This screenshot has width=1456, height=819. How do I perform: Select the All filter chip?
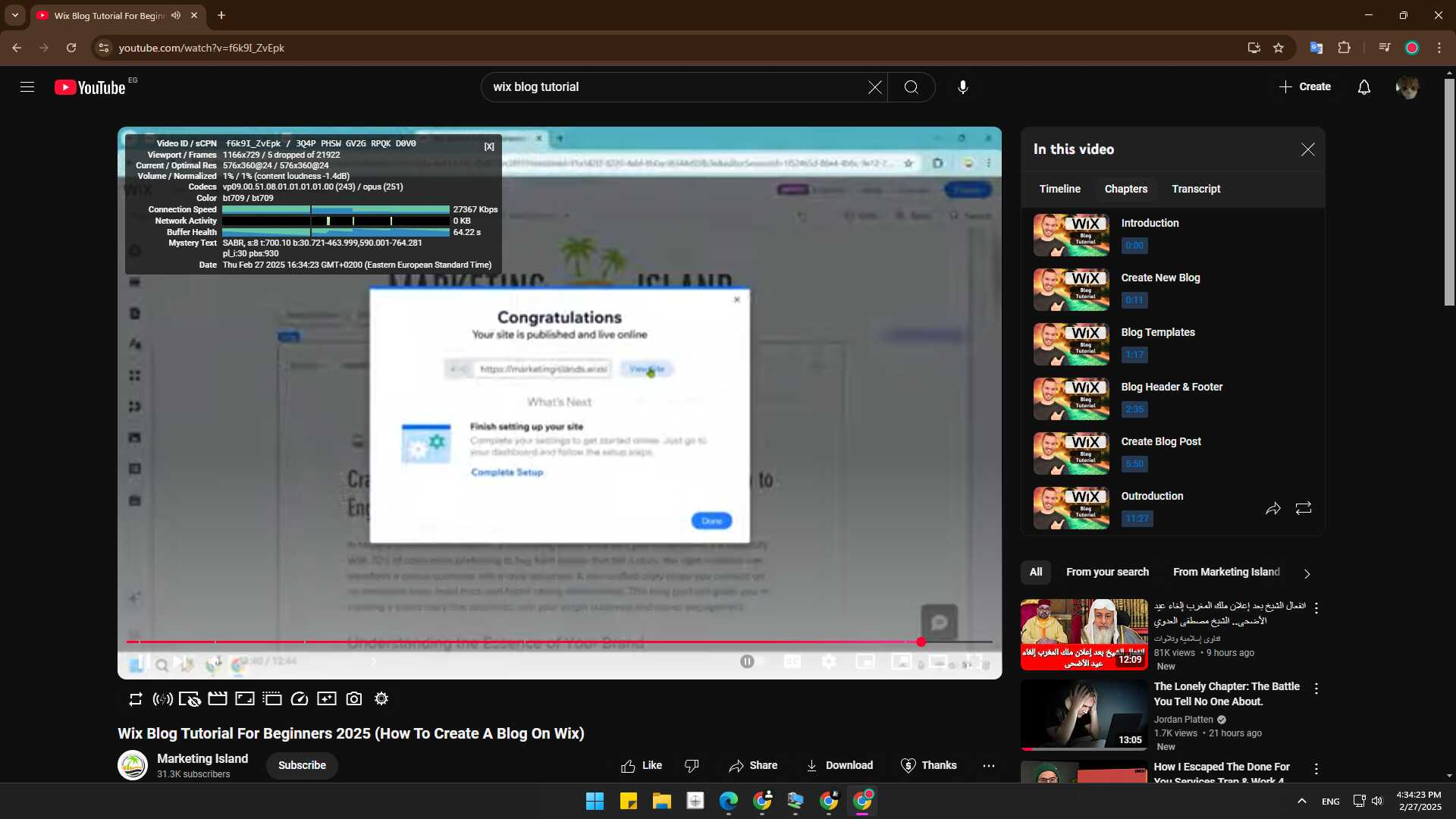[x=1036, y=573]
